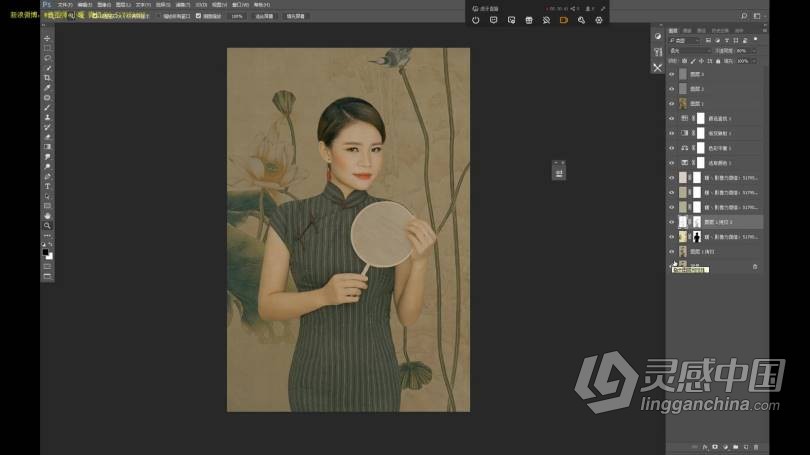Hide layer 图层 2 with eye icon
The image size is (810, 455).
672,89
